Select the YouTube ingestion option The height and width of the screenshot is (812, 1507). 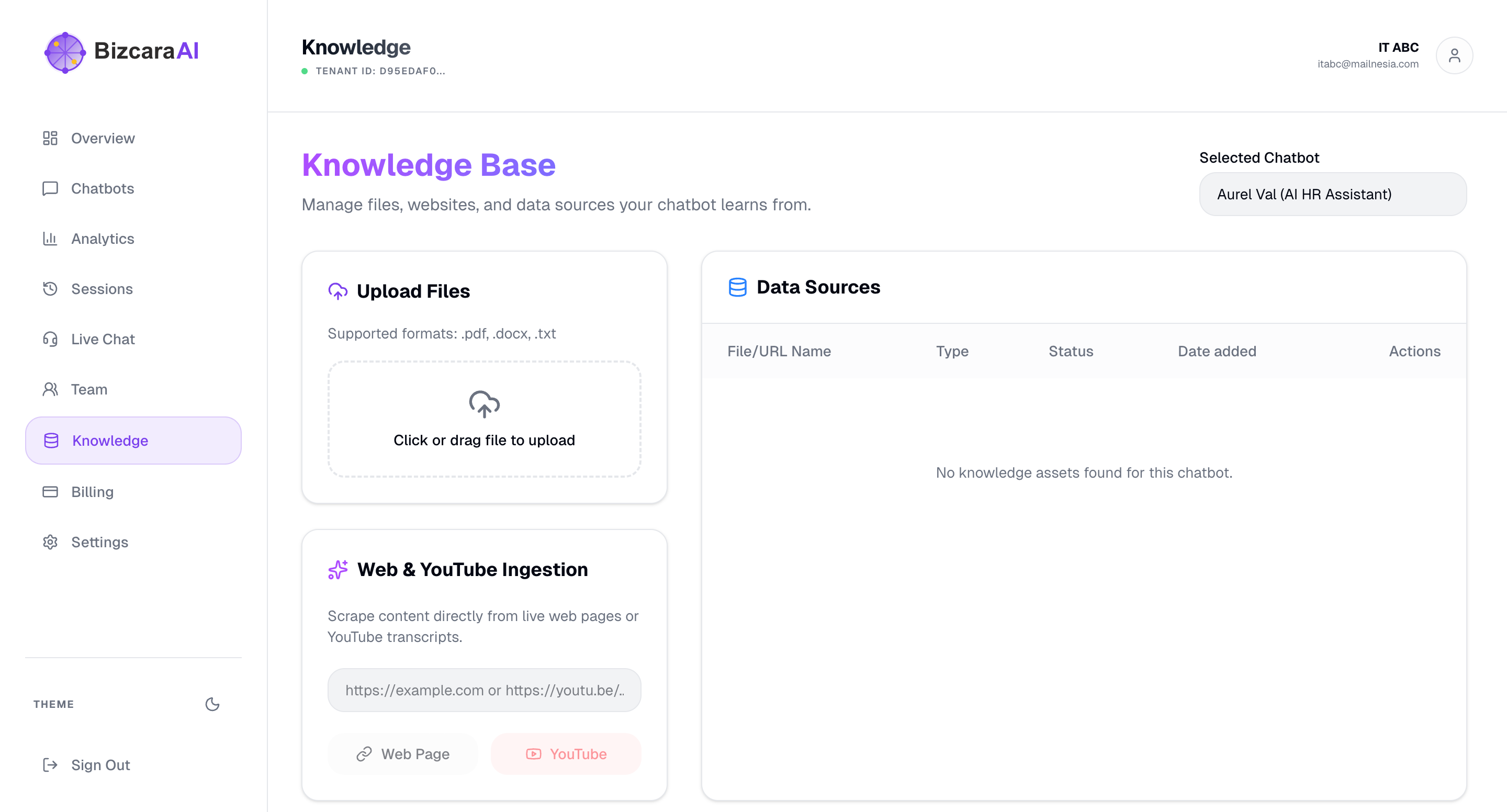(x=565, y=753)
